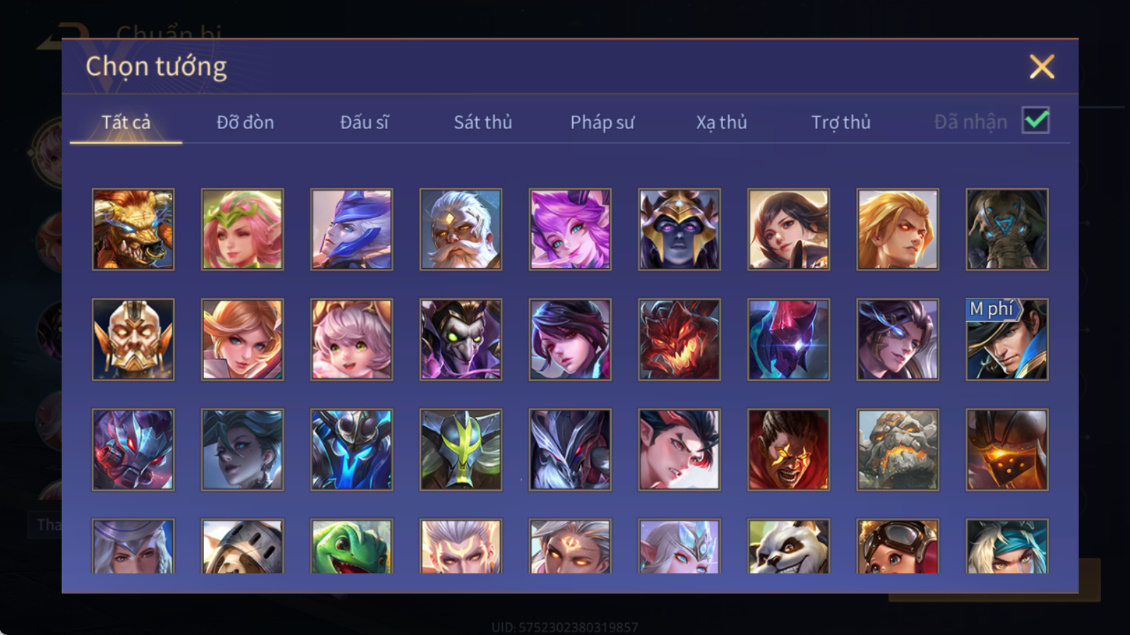
Task: Select the stone golem hero portrait
Action: pos(897,450)
